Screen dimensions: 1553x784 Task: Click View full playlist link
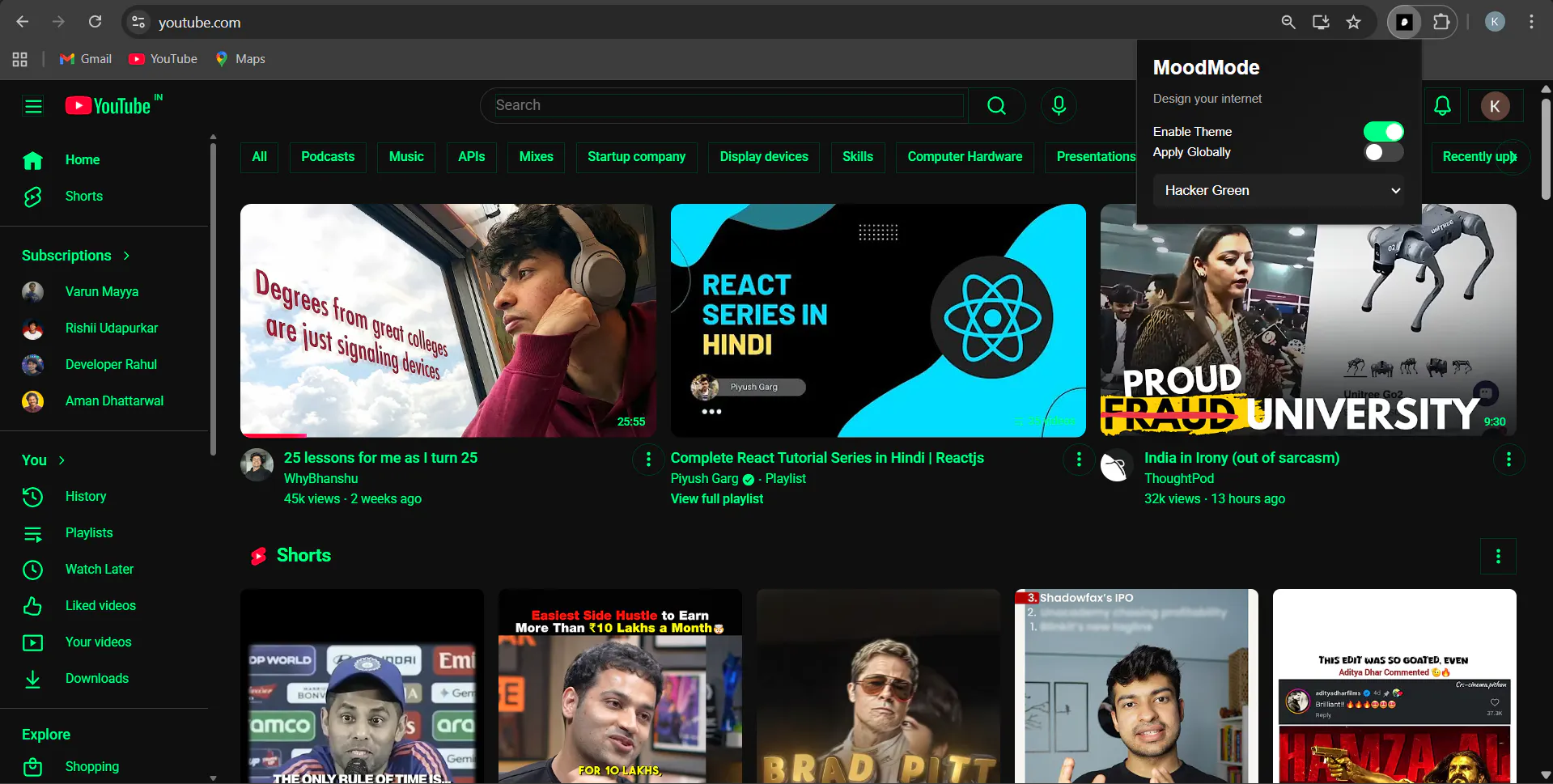(716, 499)
